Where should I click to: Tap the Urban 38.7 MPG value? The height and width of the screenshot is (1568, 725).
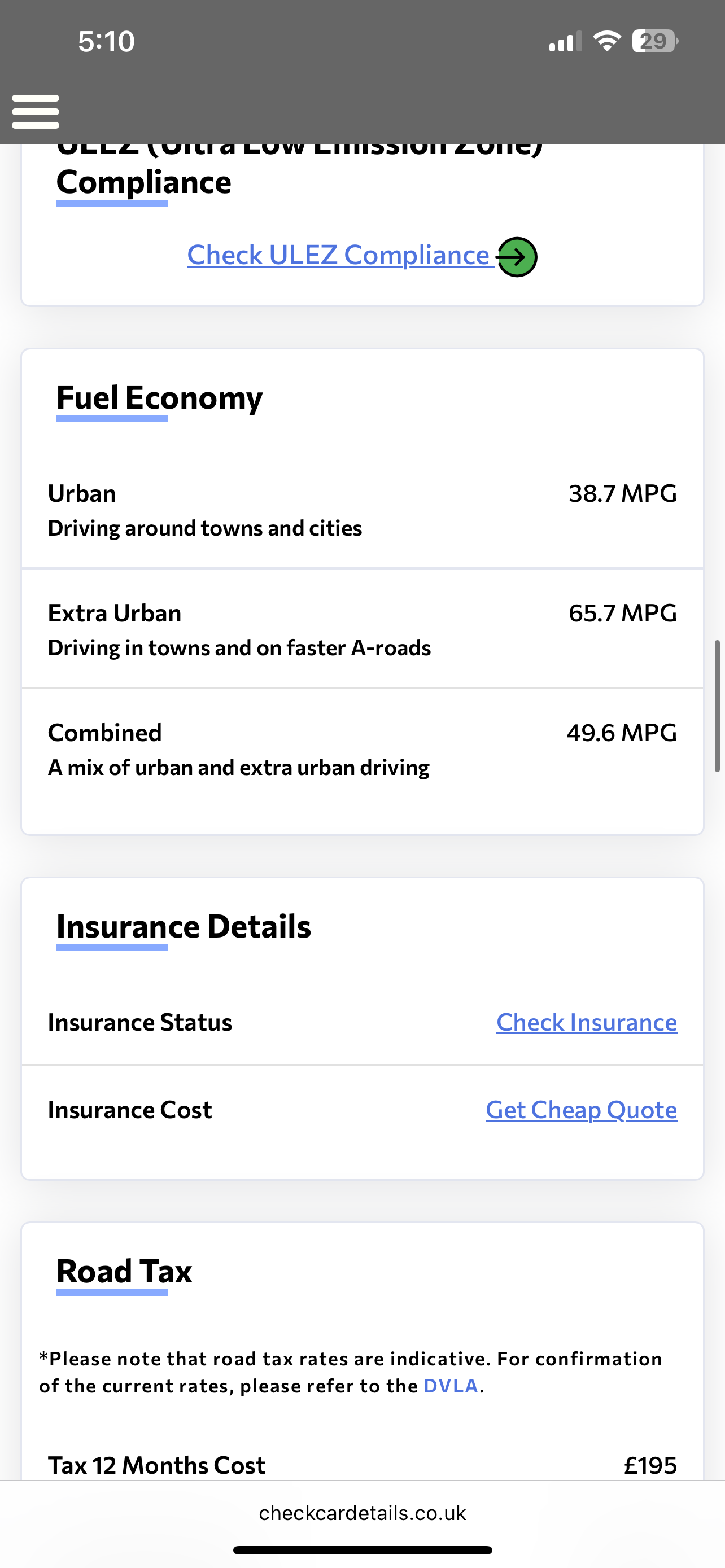click(x=622, y=494)
